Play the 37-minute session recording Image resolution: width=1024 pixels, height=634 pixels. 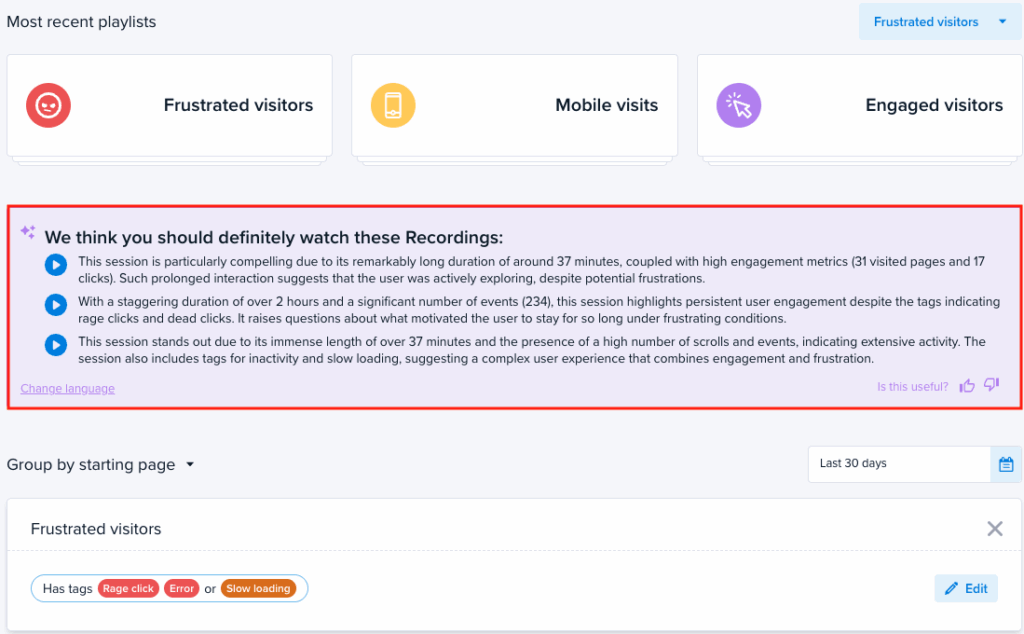point(56,265)
